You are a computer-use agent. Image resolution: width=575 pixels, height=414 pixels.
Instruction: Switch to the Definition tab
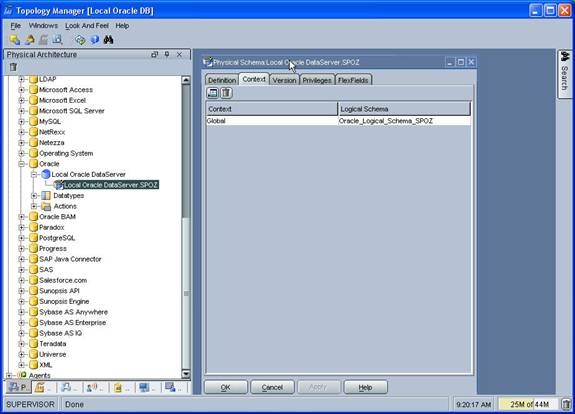point(222,80)
